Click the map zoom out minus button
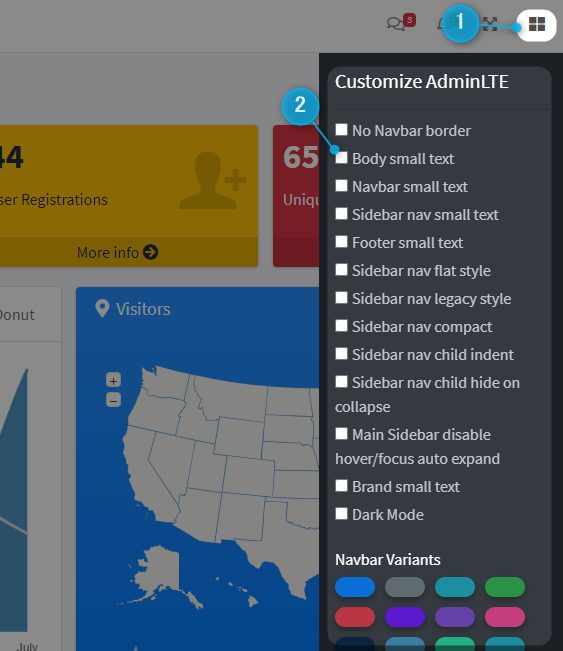Image resolution: width=563 pixels, height=651 pixels. pyautogui.click(x=113, y=400)
